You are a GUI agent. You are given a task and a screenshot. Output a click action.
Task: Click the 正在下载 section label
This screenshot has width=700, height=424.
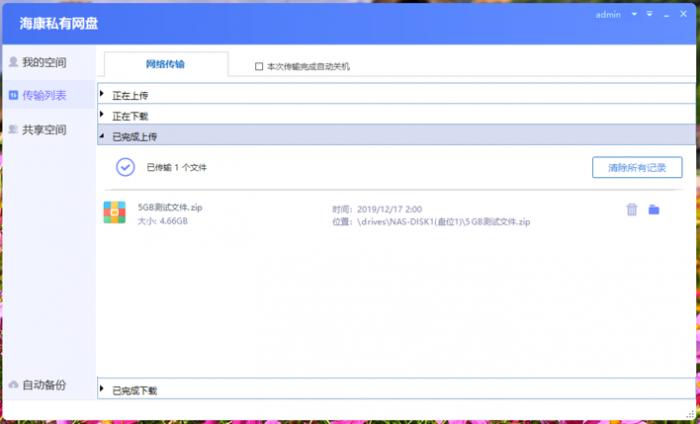[x=130, y=116]
